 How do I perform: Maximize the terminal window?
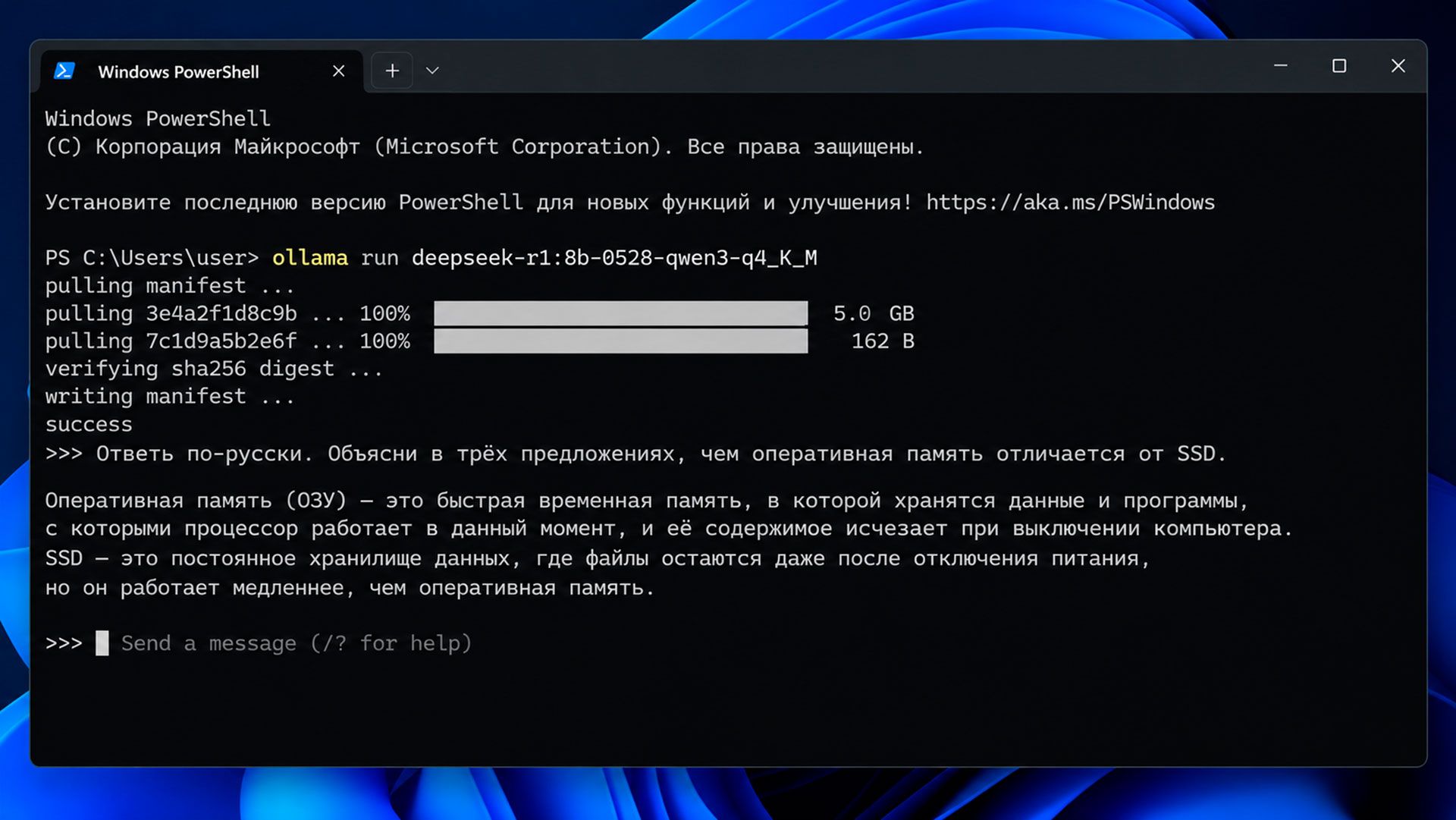(x=1339, y=66)
